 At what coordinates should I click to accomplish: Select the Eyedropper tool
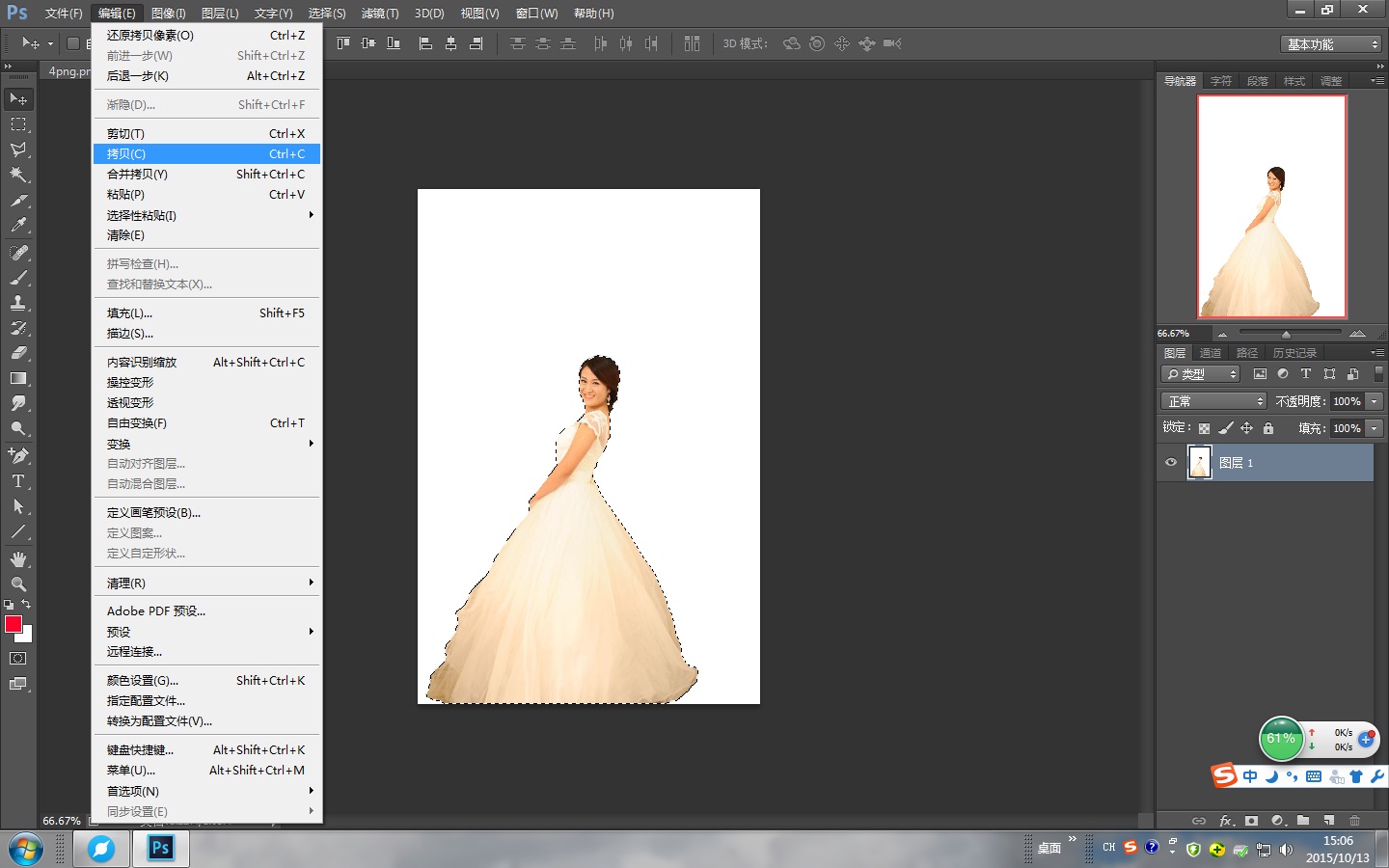tap(18, 226)
